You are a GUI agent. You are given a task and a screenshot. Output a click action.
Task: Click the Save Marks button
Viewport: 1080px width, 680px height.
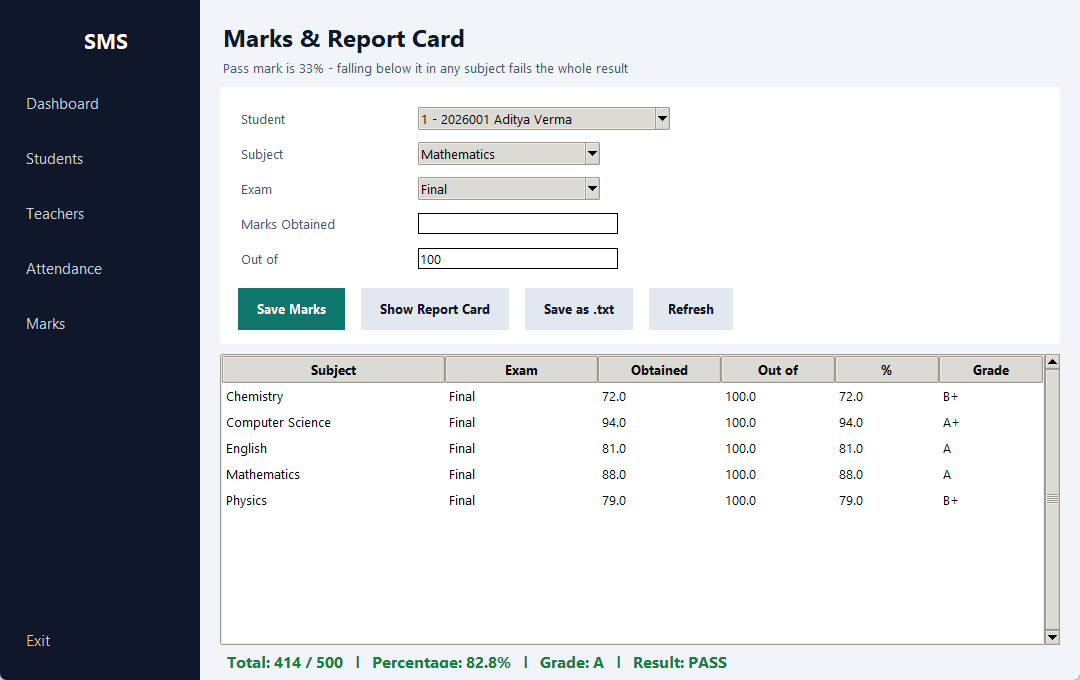tap(291, 309)
